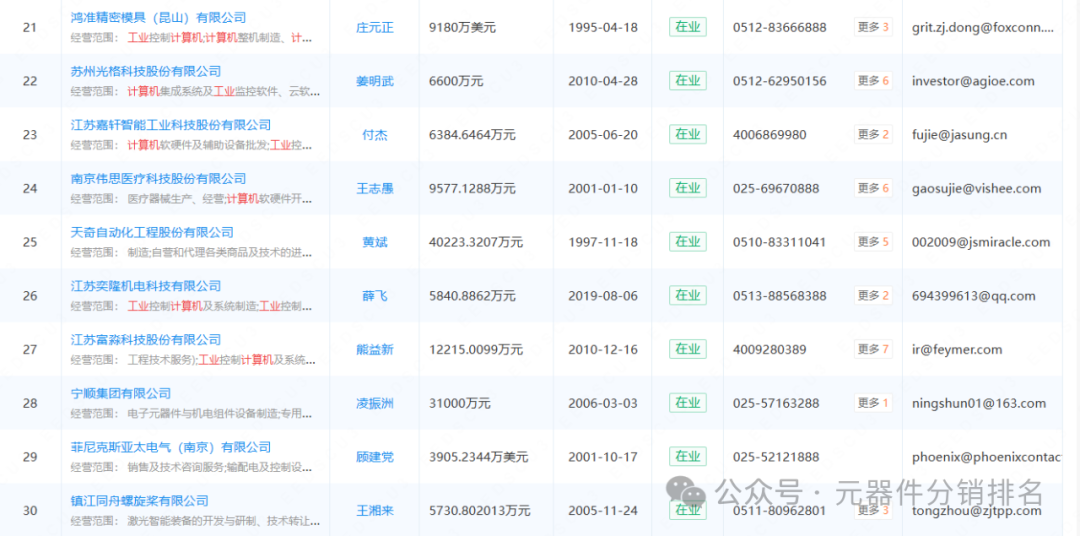The image size is (1080, 536).
Task: Expand 更多 6 phones for 025-69670888
Action: pos(873,188)
